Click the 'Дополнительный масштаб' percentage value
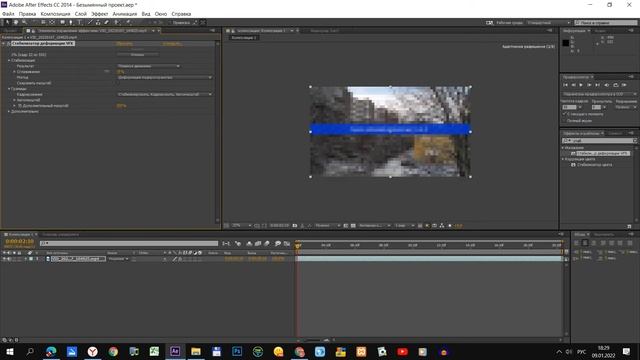 tap(121, 106)
